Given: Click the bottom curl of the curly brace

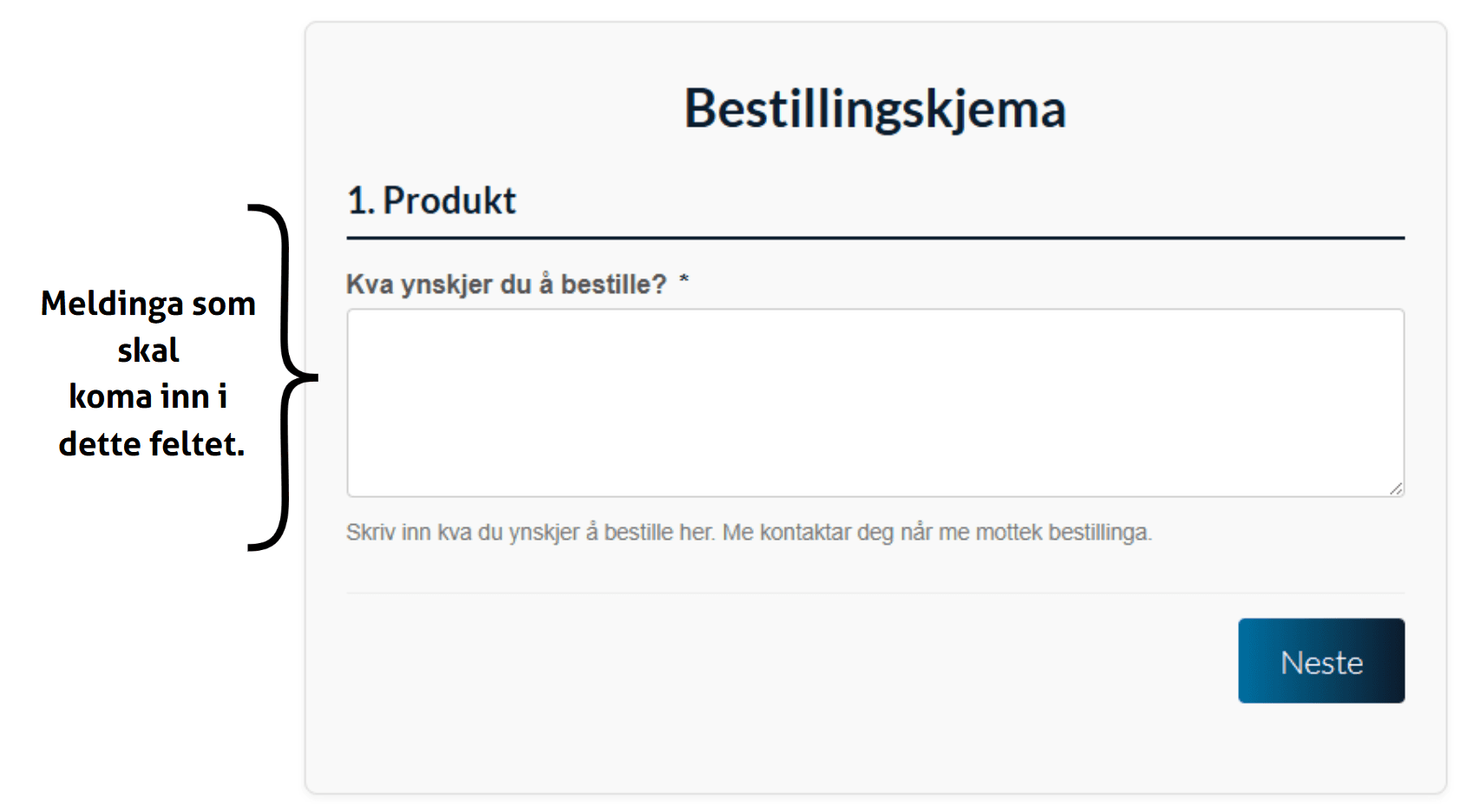Looking at the screenshot, I should click(x=259, y=547).
